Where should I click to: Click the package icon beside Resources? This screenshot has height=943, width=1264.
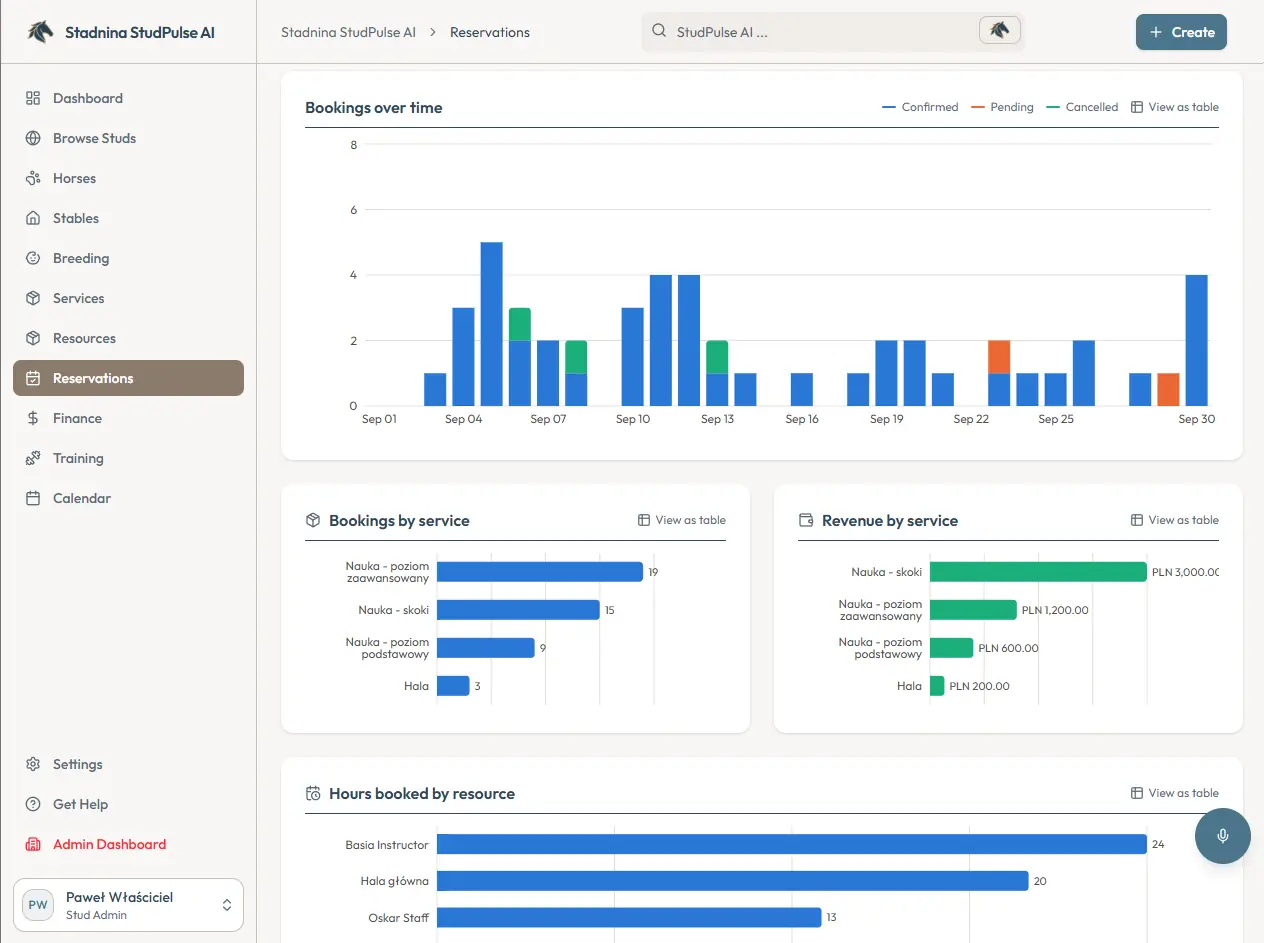(33, 338)
